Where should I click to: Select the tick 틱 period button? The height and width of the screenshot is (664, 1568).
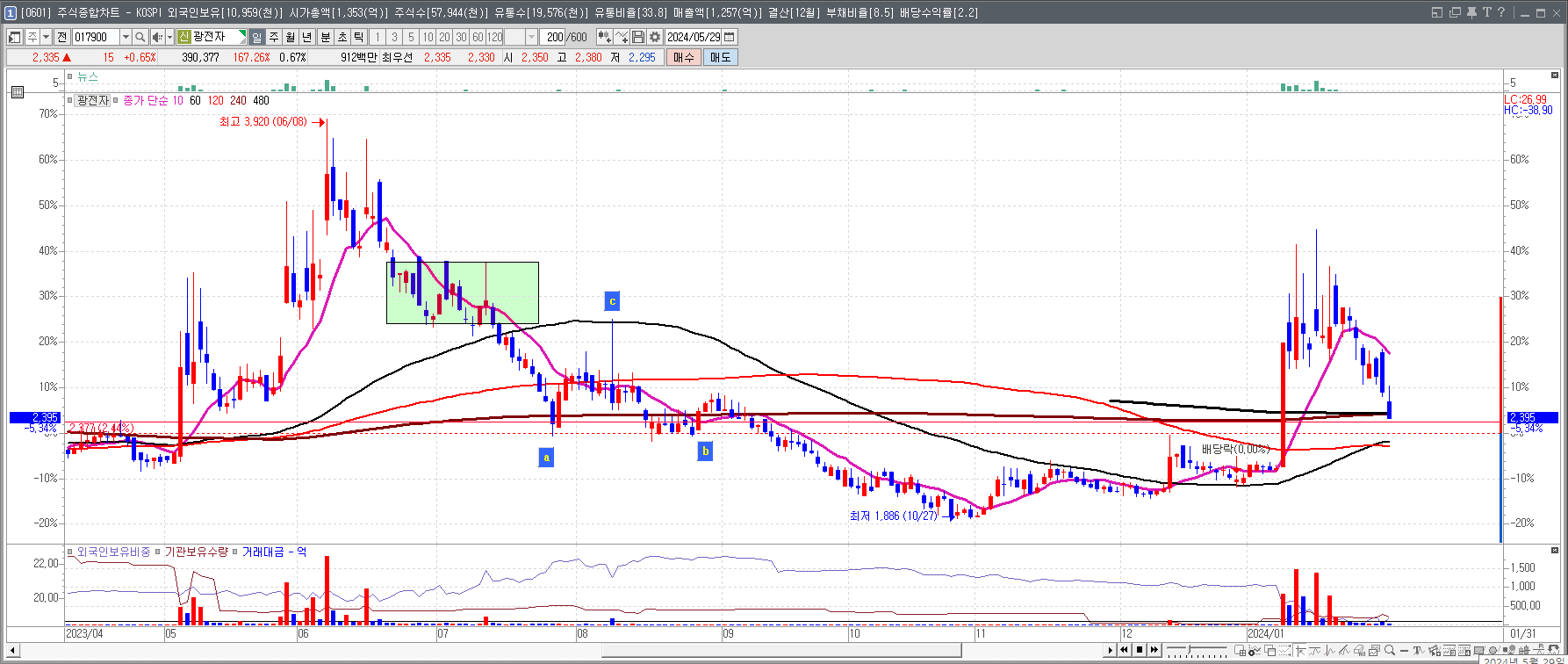(x=359, y=37)
